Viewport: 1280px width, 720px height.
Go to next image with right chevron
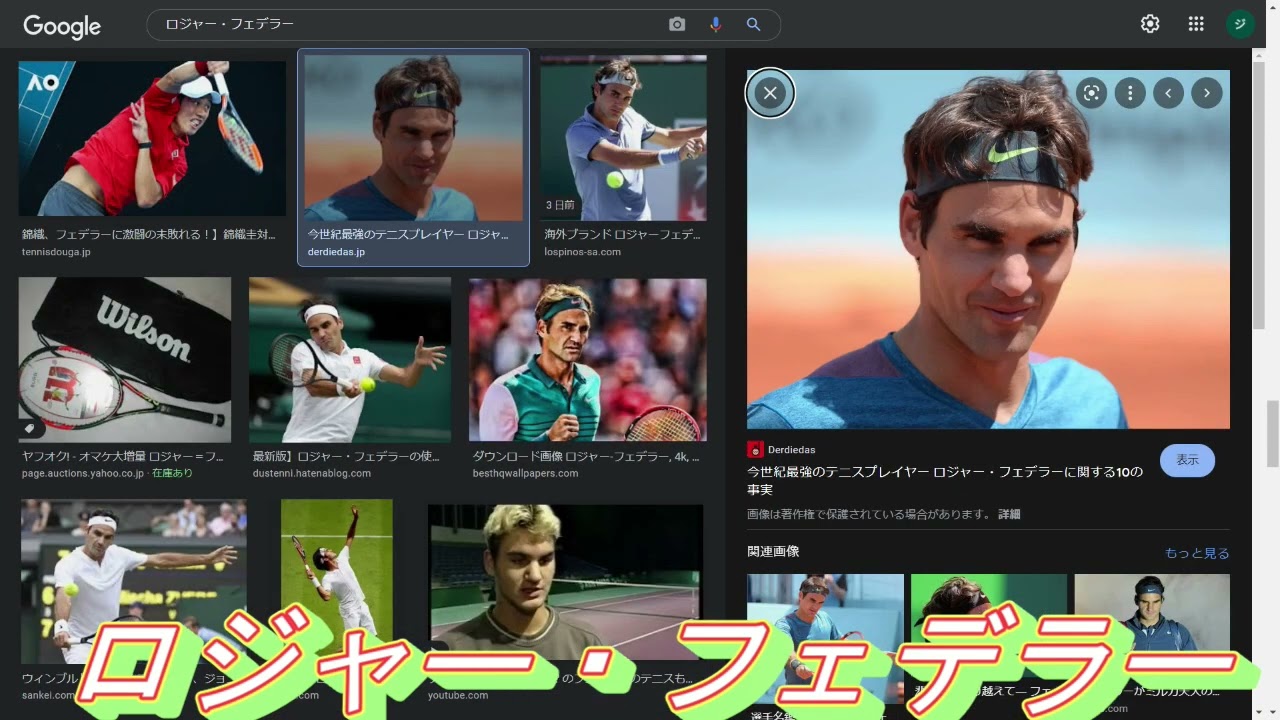(x=1207, y=93)
